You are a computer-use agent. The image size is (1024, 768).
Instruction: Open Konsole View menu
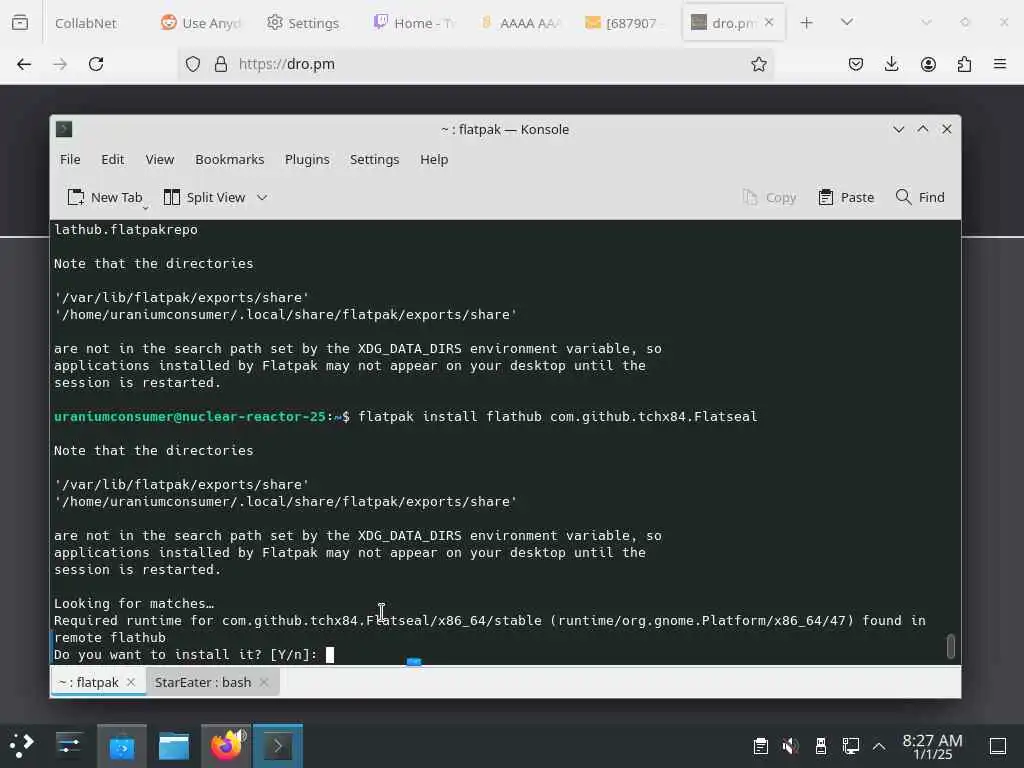[x=159, y=159]
